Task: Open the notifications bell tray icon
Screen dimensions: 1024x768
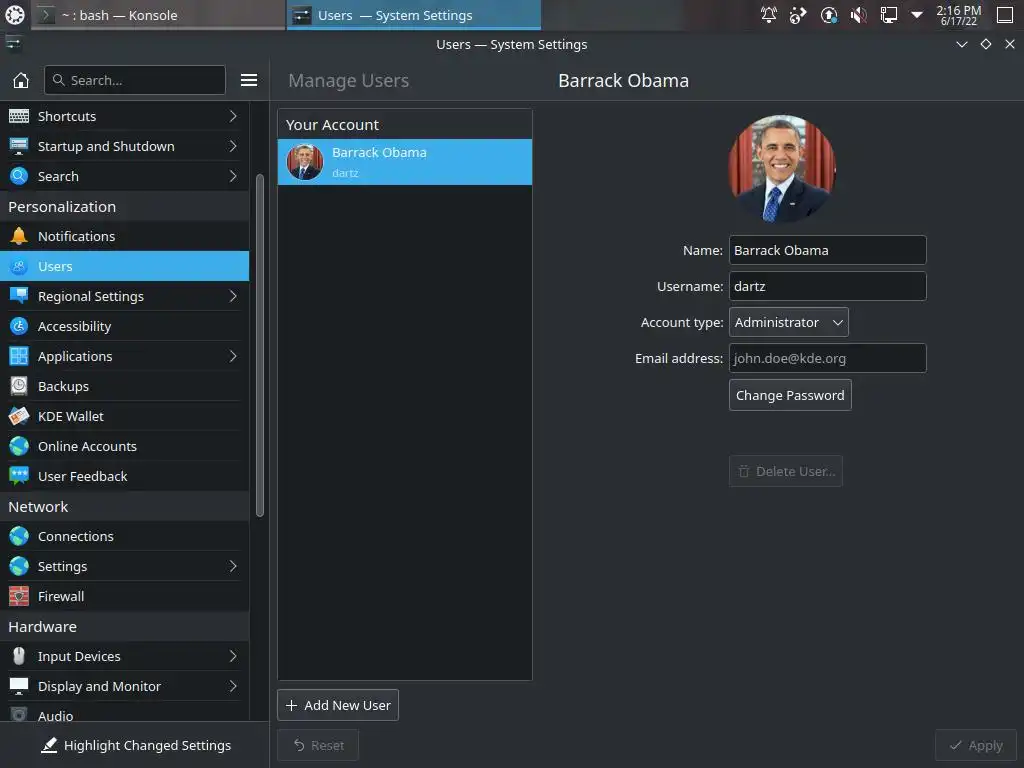Action: pos(769,14)
